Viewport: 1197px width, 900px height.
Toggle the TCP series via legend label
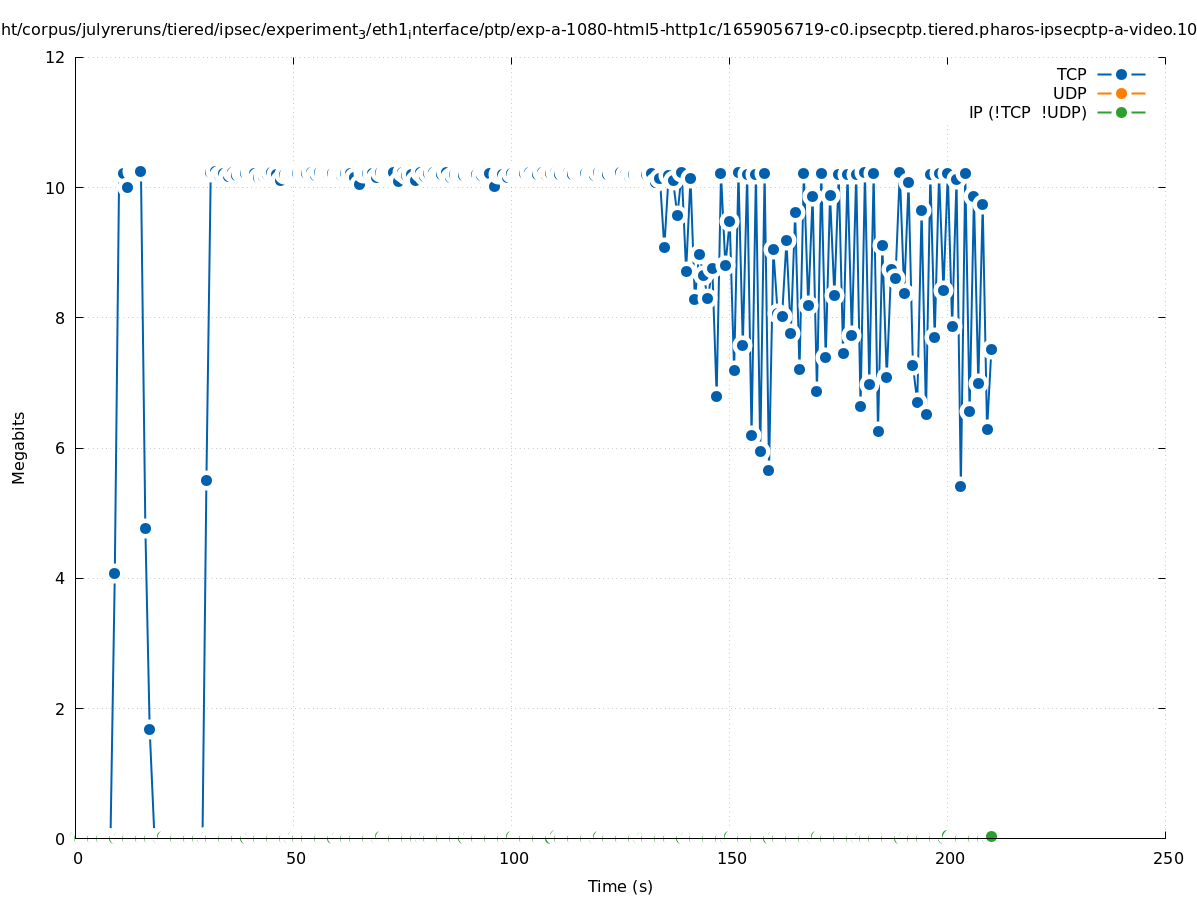[x=1071, y=74]
